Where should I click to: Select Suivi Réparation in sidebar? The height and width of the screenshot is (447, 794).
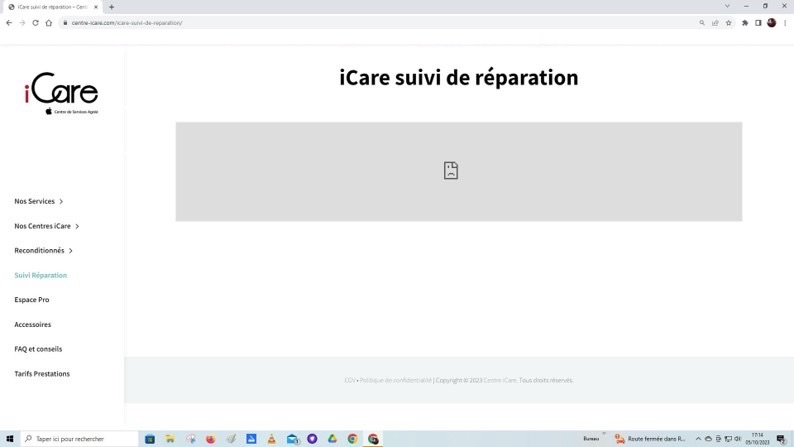tap(41, 275)
